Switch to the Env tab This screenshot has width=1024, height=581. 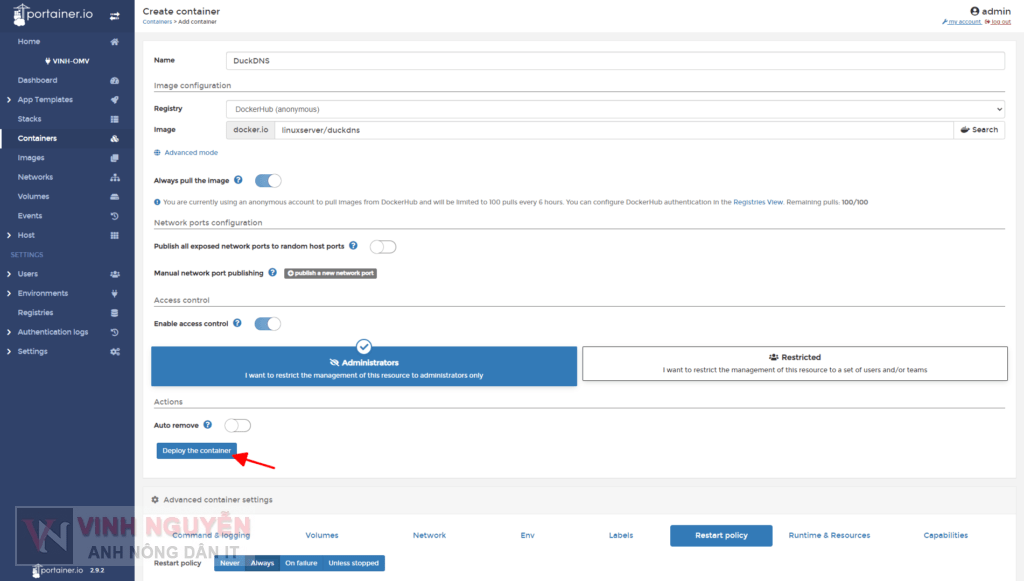click(527, 535)
